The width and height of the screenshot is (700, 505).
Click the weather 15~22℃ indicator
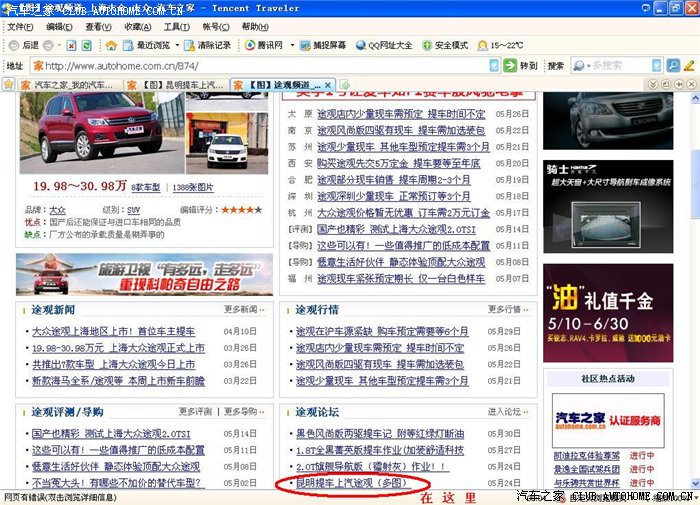point(499,46)
